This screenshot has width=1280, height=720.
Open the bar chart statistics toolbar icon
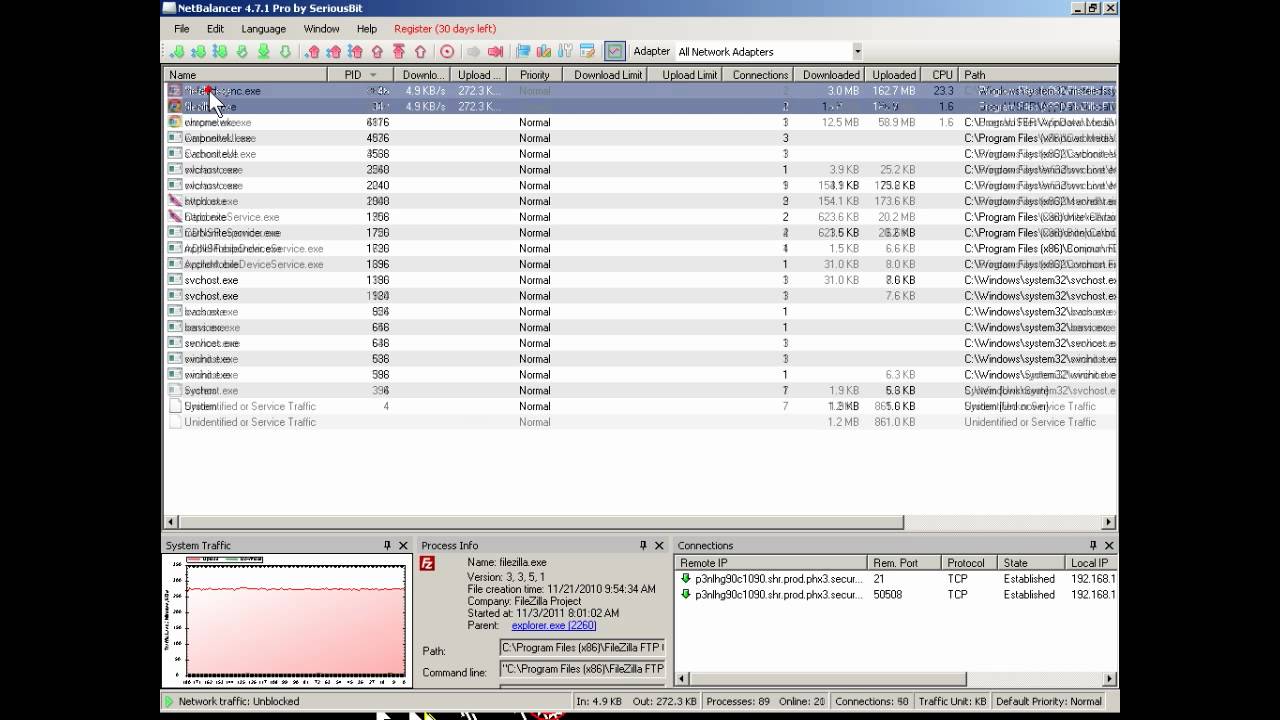click(x=544, y=51)
